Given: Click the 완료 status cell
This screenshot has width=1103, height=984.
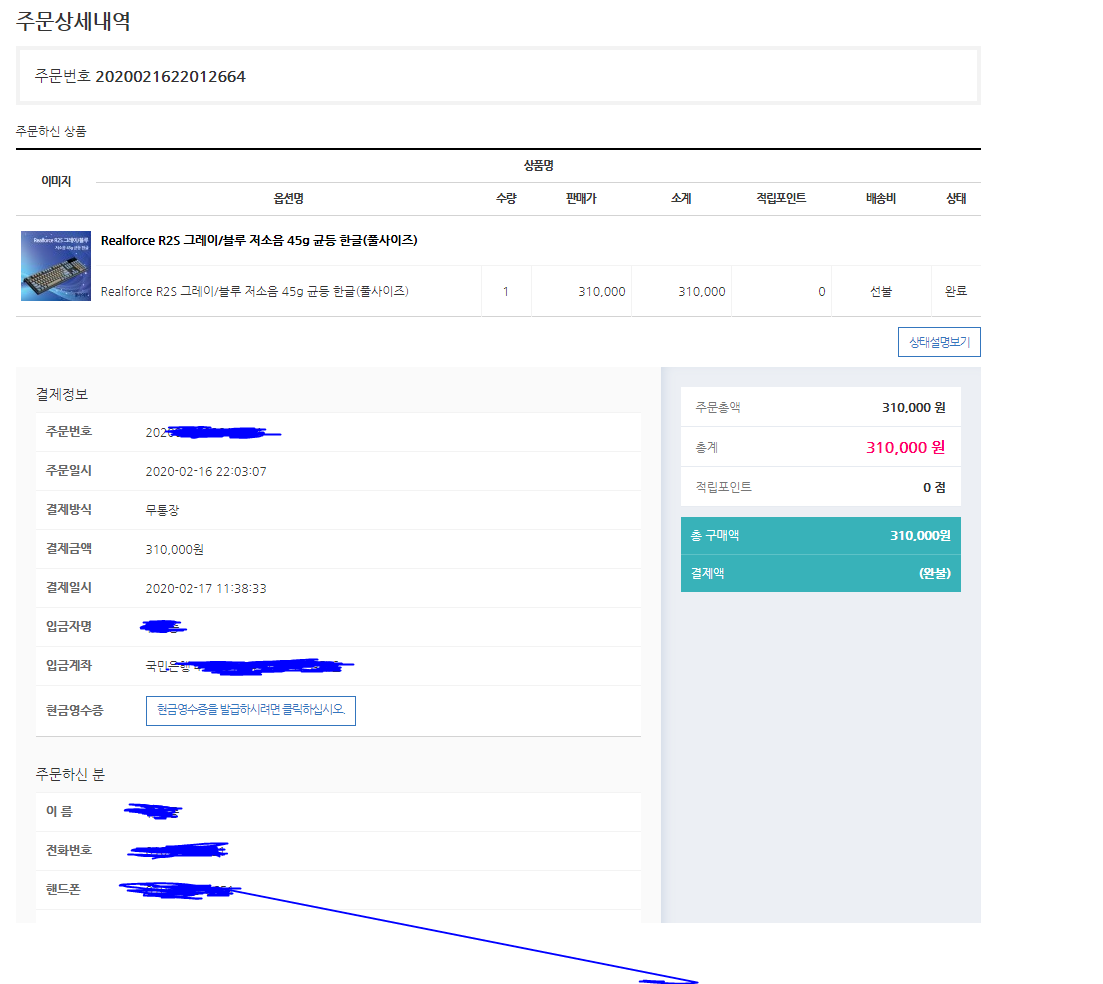Looking at the screenshot, I should [956, 291].
